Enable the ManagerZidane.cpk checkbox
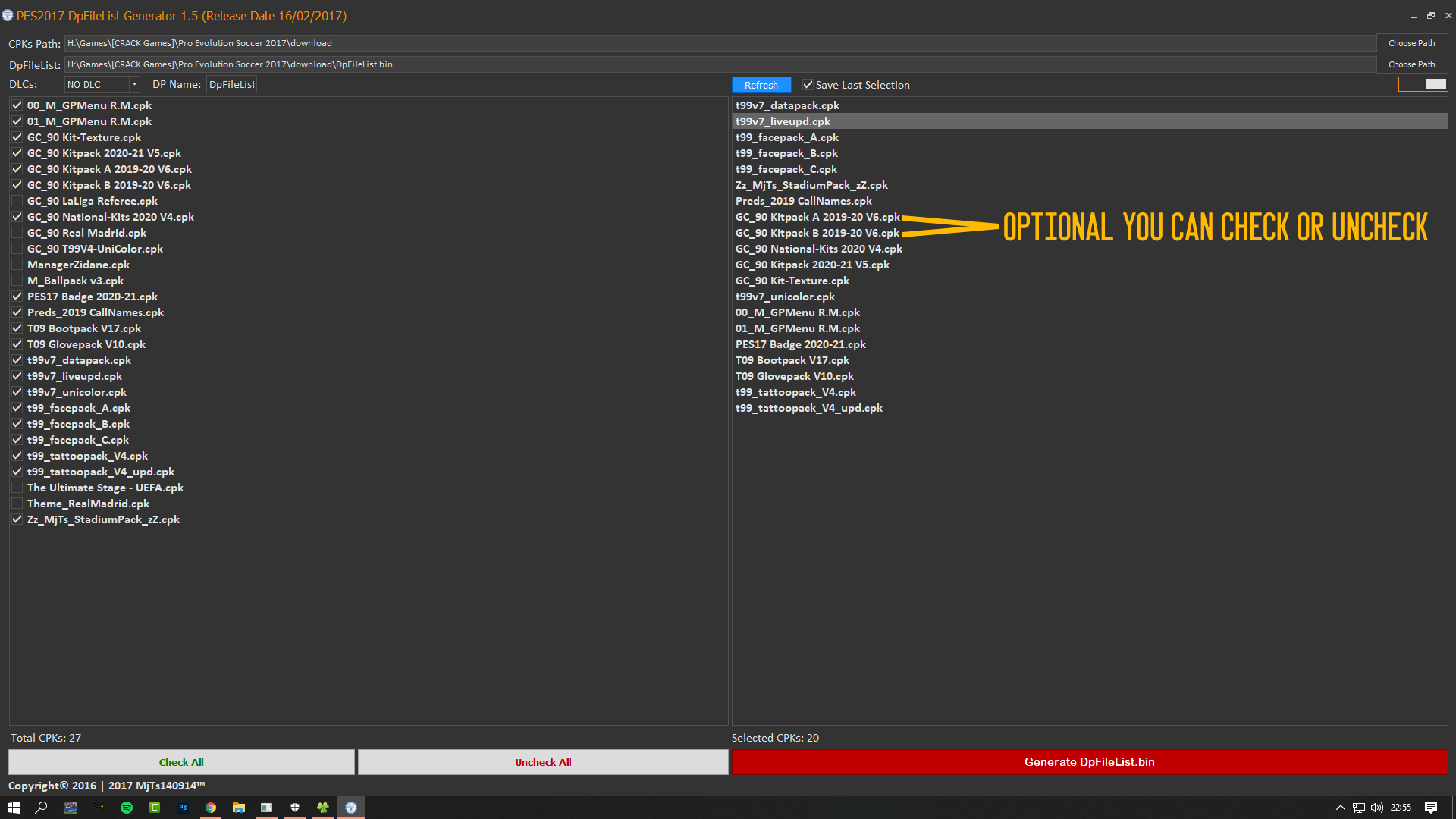 (x=17, y=265)
